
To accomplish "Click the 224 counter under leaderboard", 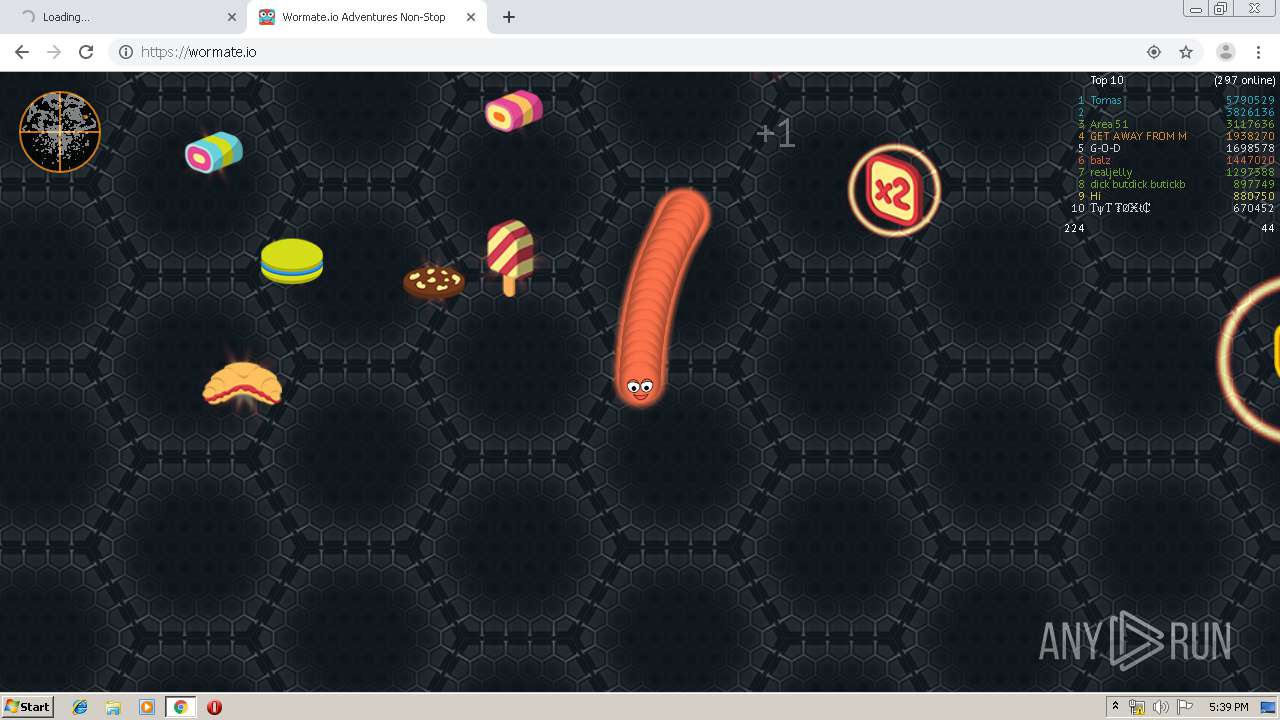I will [1074, 228].
